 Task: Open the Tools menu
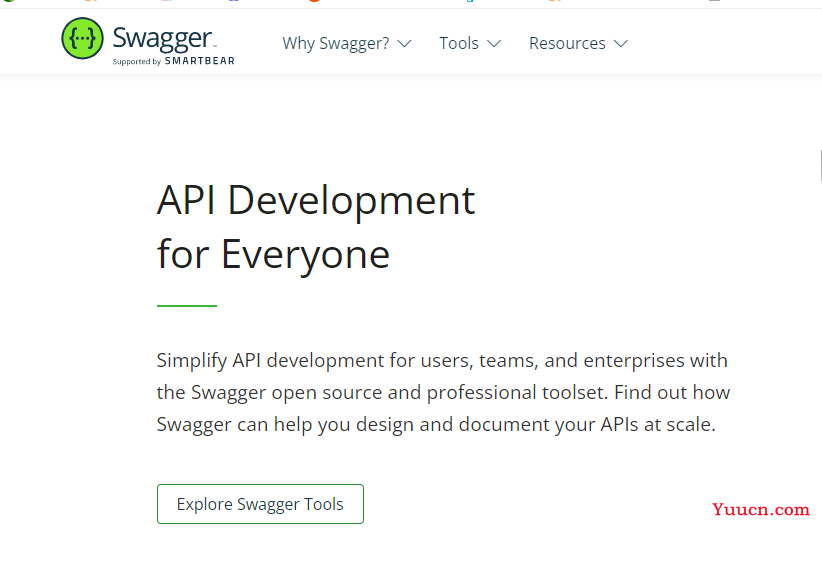coord(459,43)
